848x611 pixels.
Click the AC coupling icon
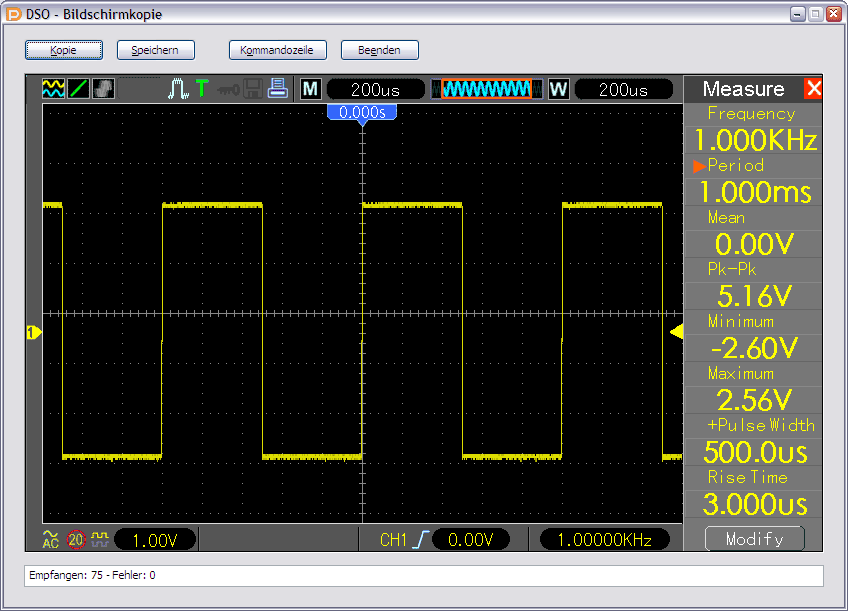[50, 539]
